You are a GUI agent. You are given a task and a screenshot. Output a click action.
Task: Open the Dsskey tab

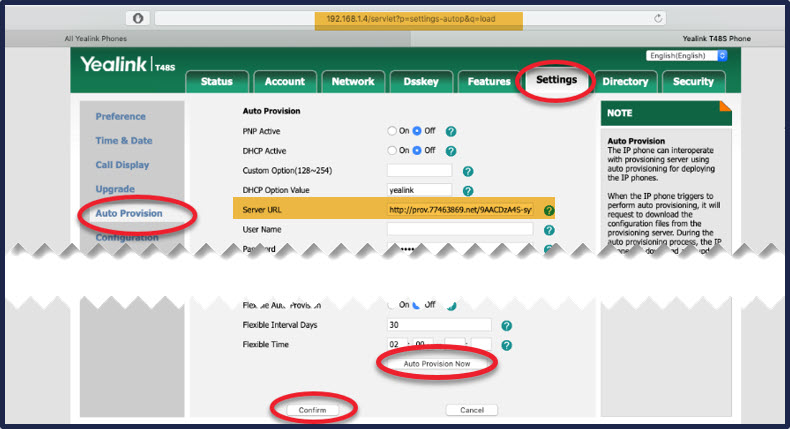[421, 82]
